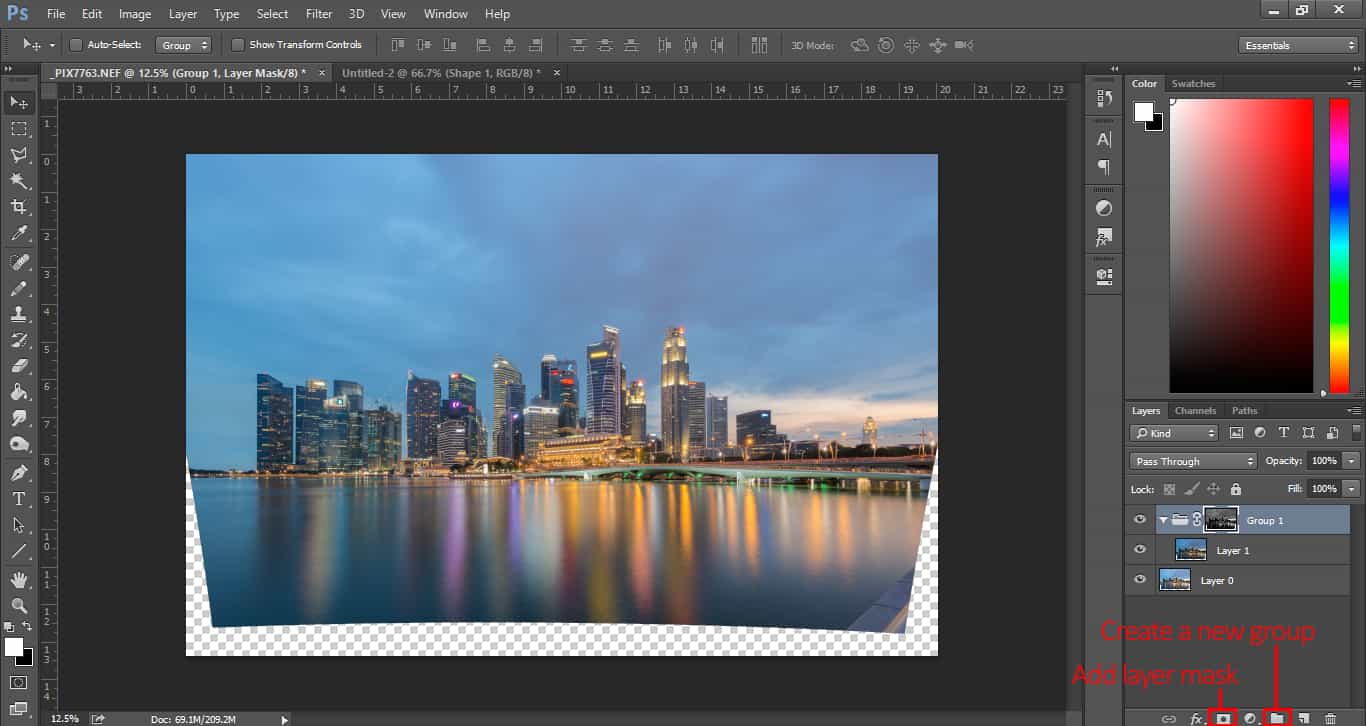1366x726 pixels.
Task: Select the Hand tool
Action: click(x=19, y=579)
